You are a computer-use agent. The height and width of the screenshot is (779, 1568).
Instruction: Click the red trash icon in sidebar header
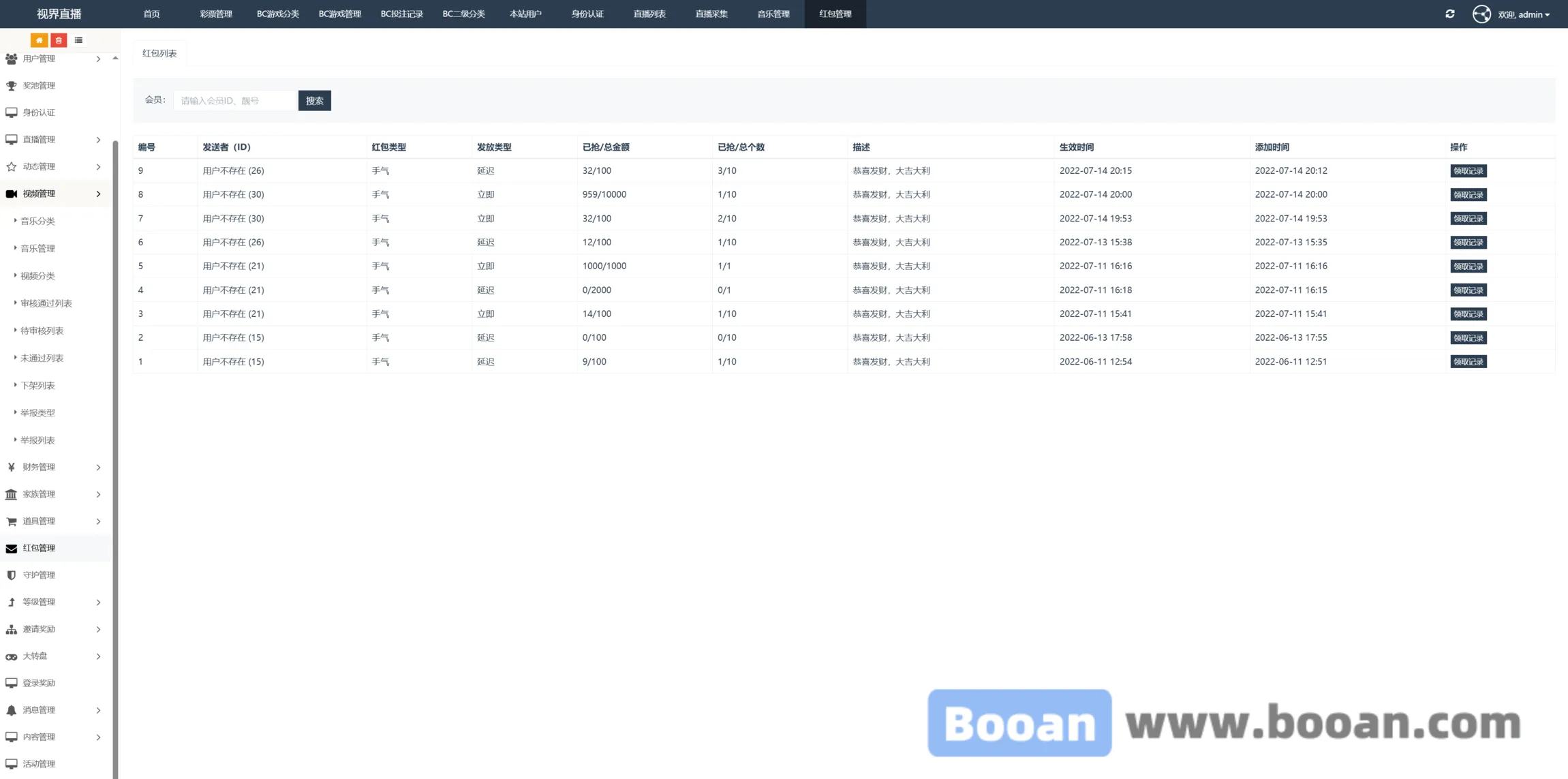click(x=59, y=40)
